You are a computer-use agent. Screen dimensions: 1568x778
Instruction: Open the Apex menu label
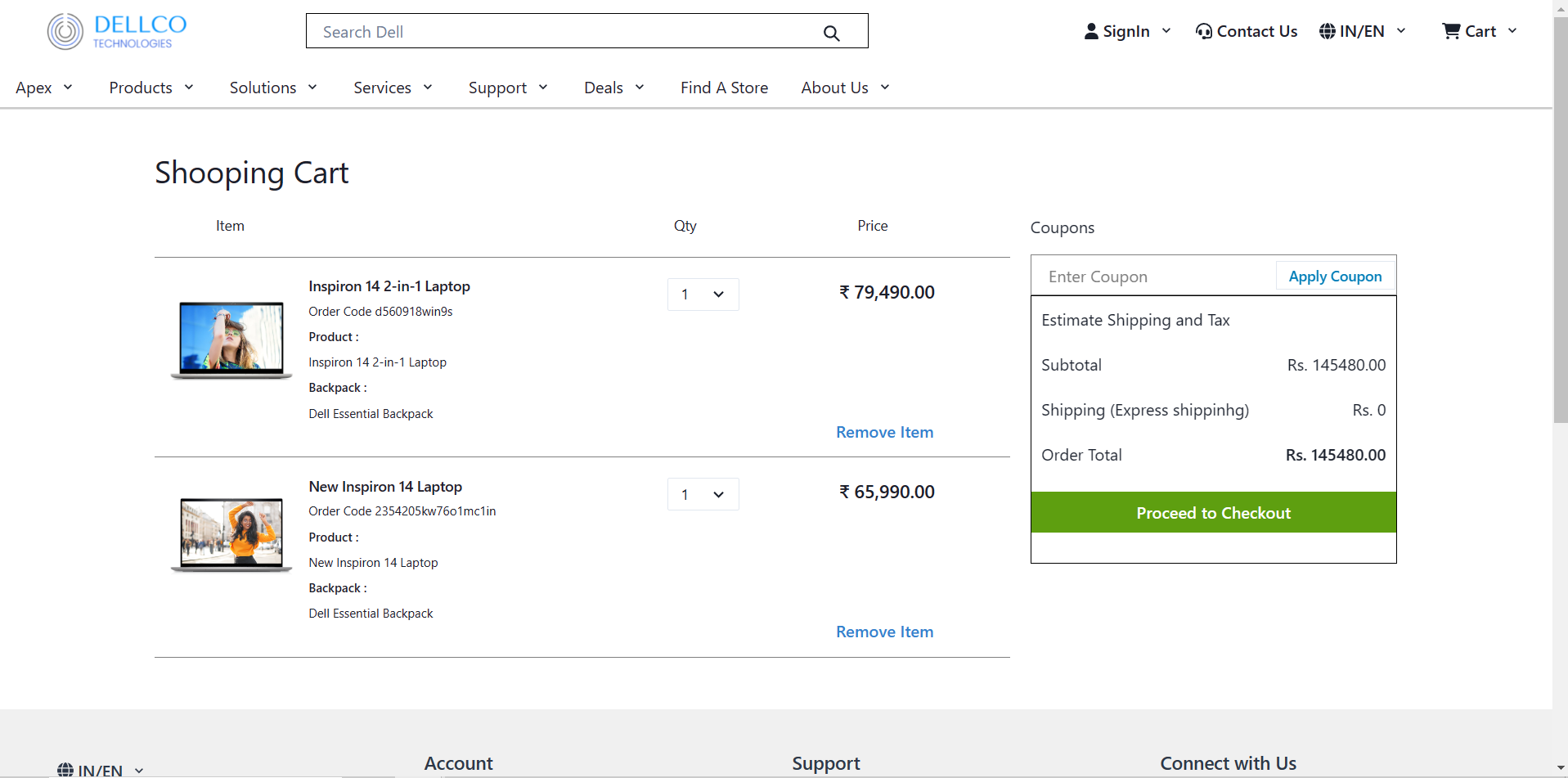coord(34,88)
